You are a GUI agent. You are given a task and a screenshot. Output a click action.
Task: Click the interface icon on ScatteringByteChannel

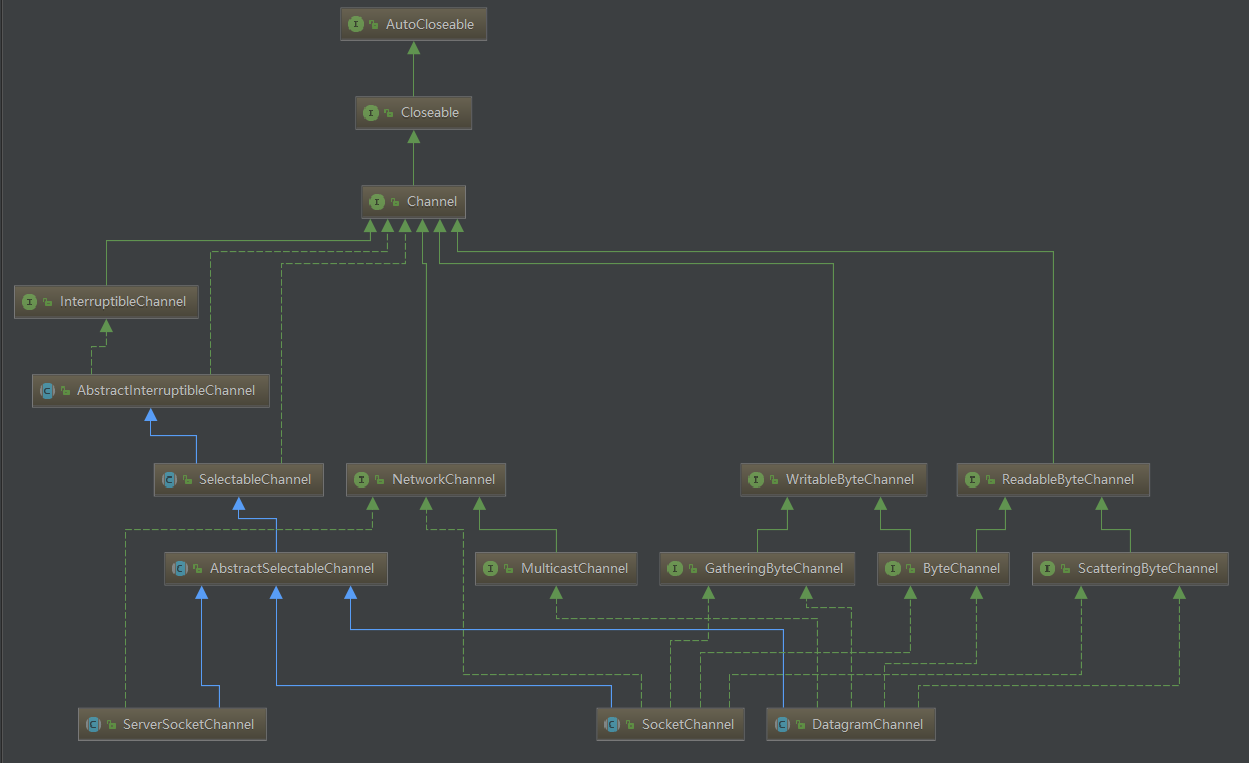pos(1047,569)
